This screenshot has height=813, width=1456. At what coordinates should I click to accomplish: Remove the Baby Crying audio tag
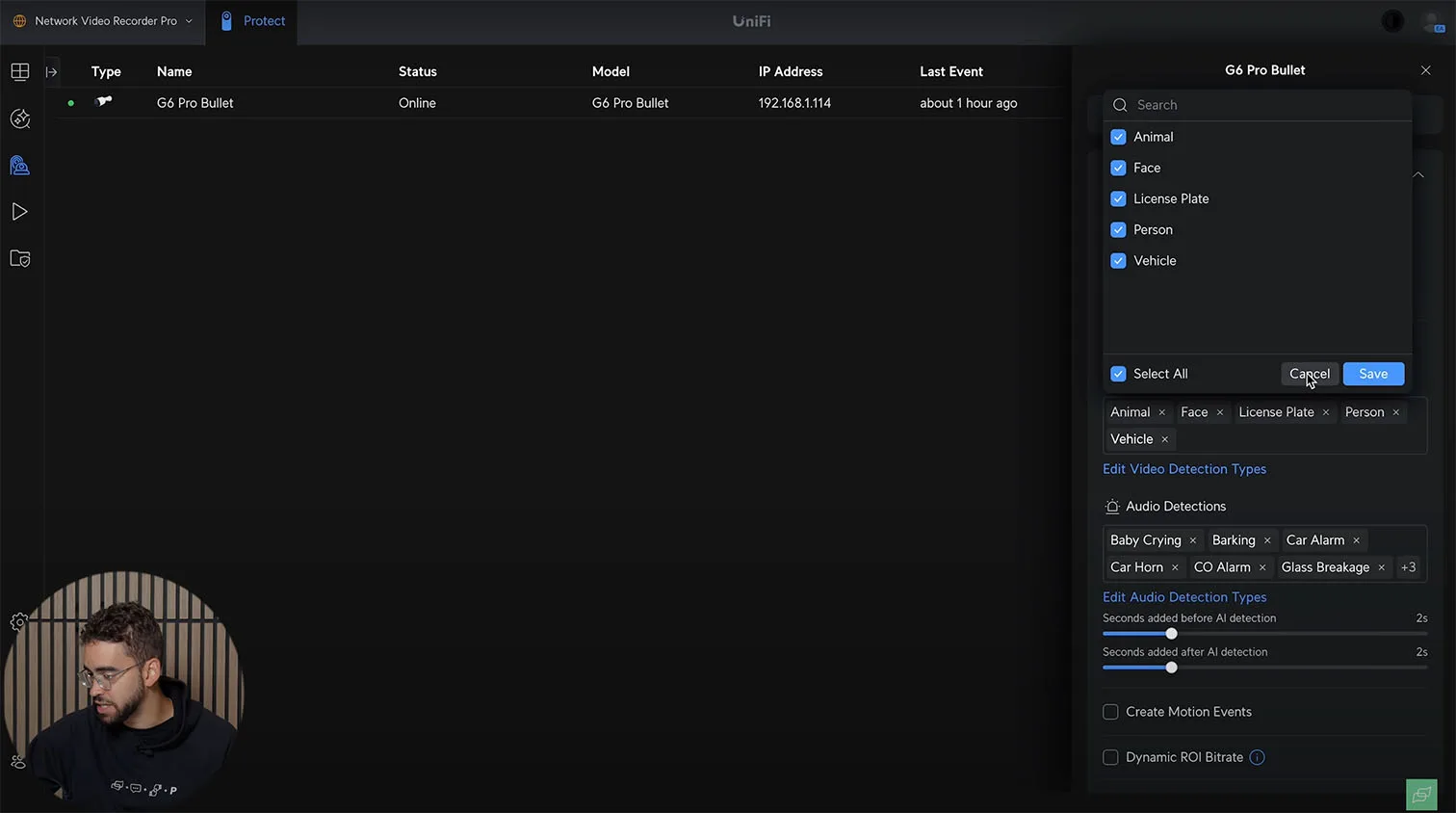point(1193,540)
